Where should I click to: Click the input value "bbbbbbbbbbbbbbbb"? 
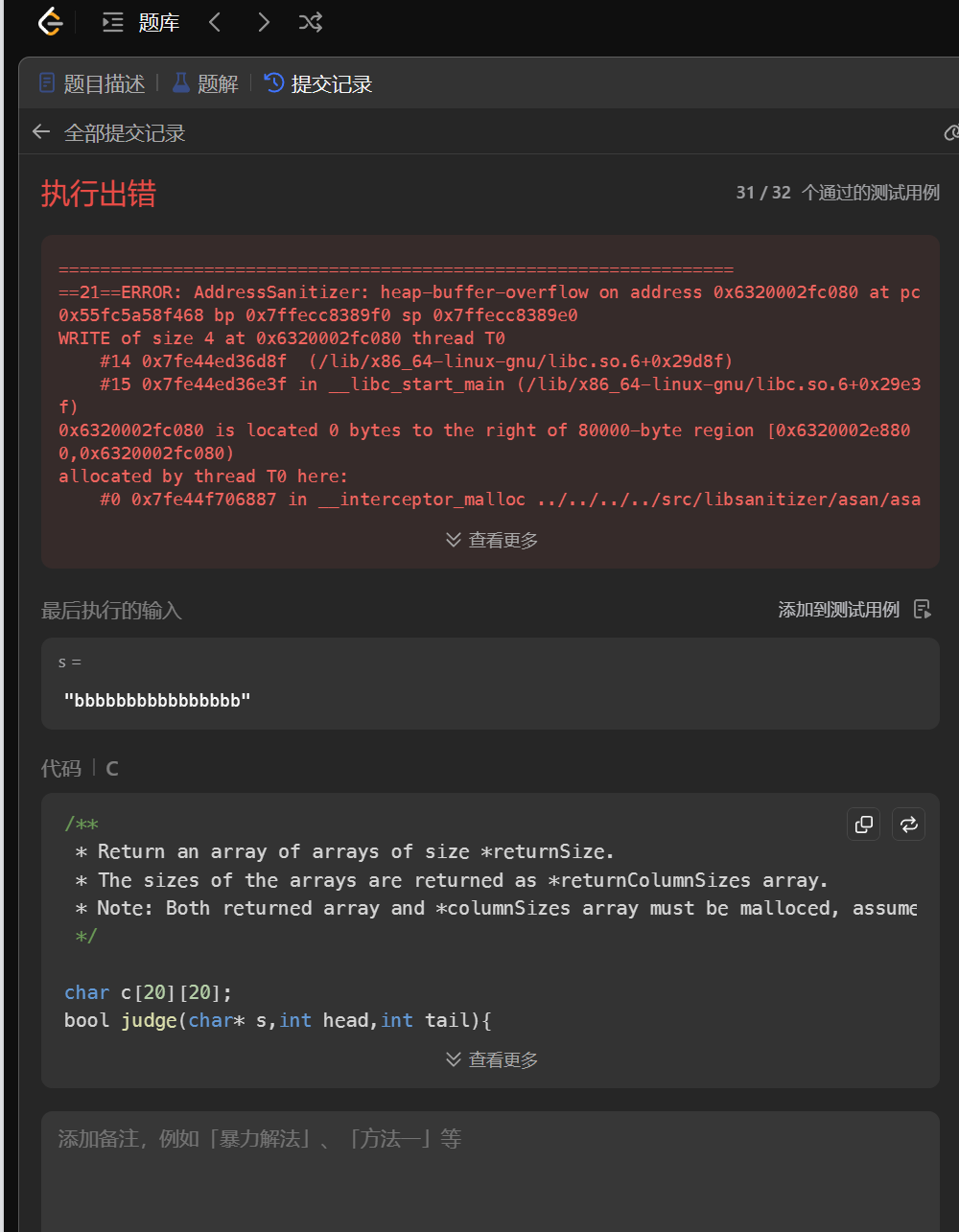point(157,700)
